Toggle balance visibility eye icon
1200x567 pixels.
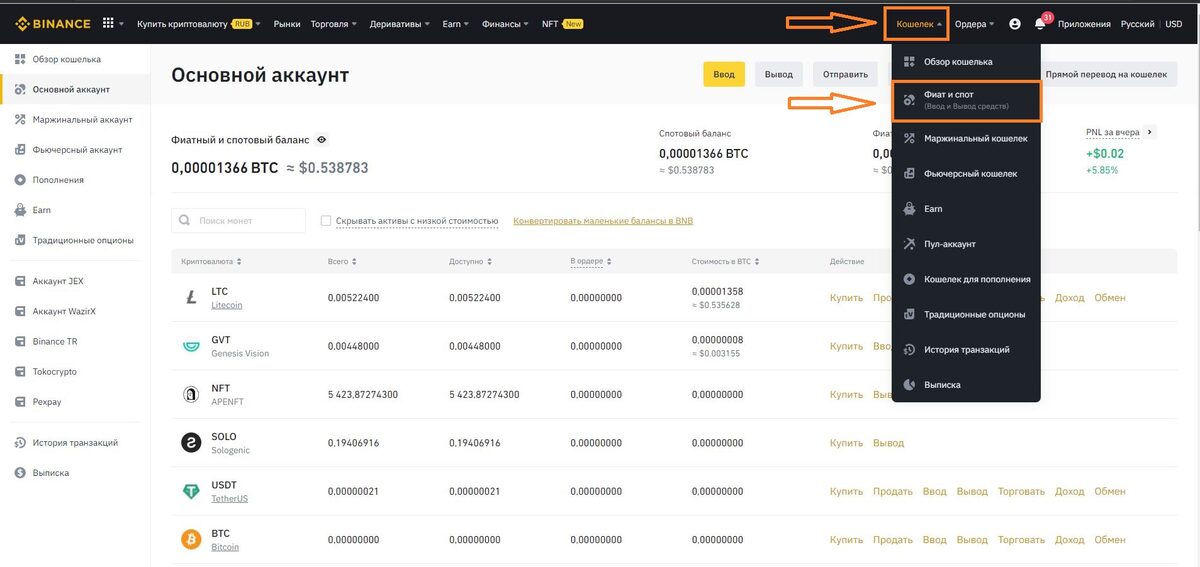pyautogui.click(x=321, y=140)
